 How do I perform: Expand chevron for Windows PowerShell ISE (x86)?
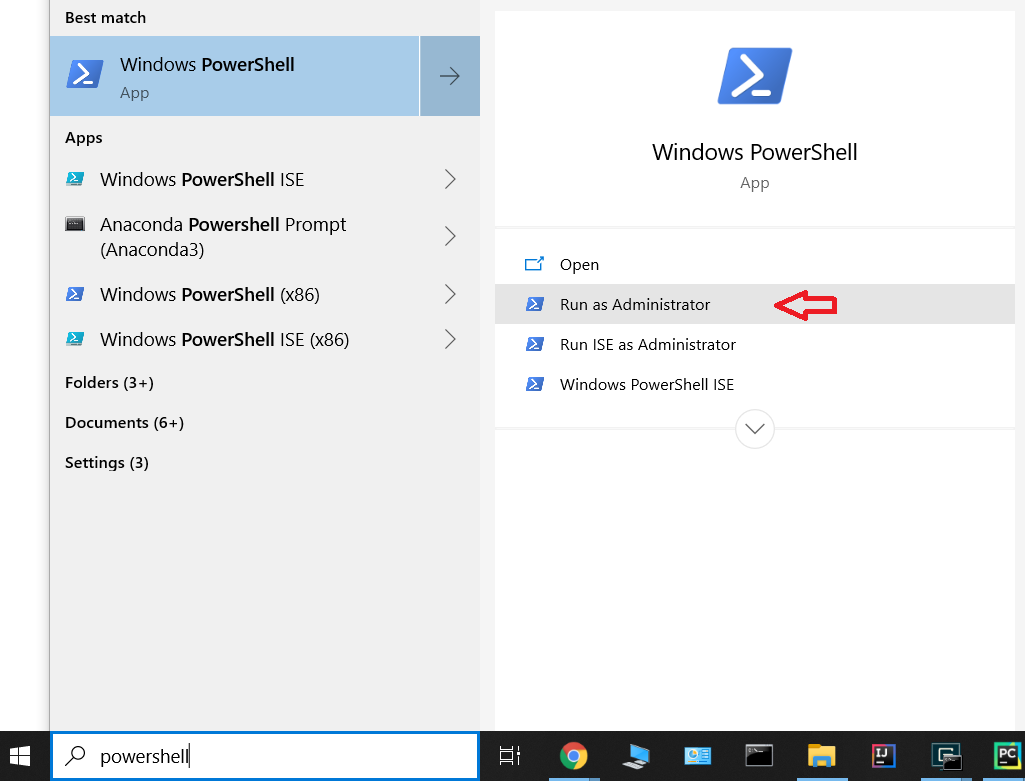click(x=450, y=339)
